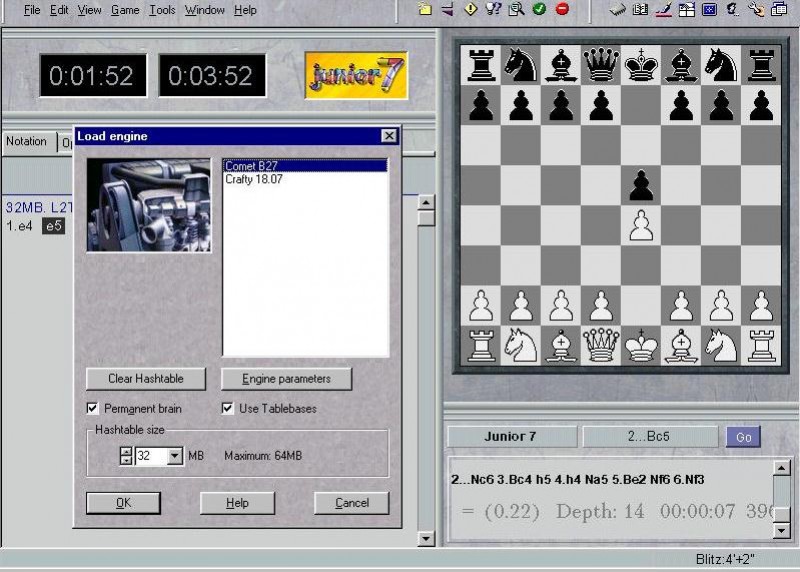800x572 pixels.
Task: Select the white knight on g1
Action: coord(721,345)
